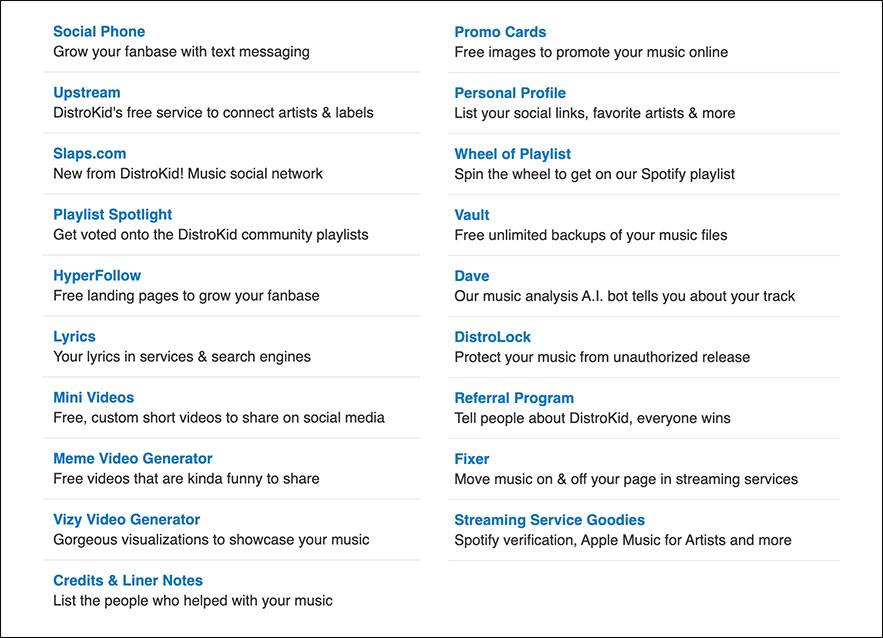Viewport: 883px width, 638px height.
Task: Open the Fixer tool
Action: (x=471, y=458)
